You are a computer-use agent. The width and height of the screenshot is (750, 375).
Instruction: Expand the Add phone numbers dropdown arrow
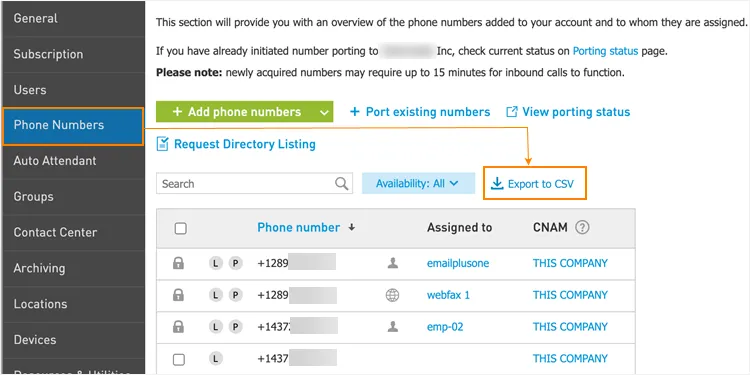click(324, 112)
